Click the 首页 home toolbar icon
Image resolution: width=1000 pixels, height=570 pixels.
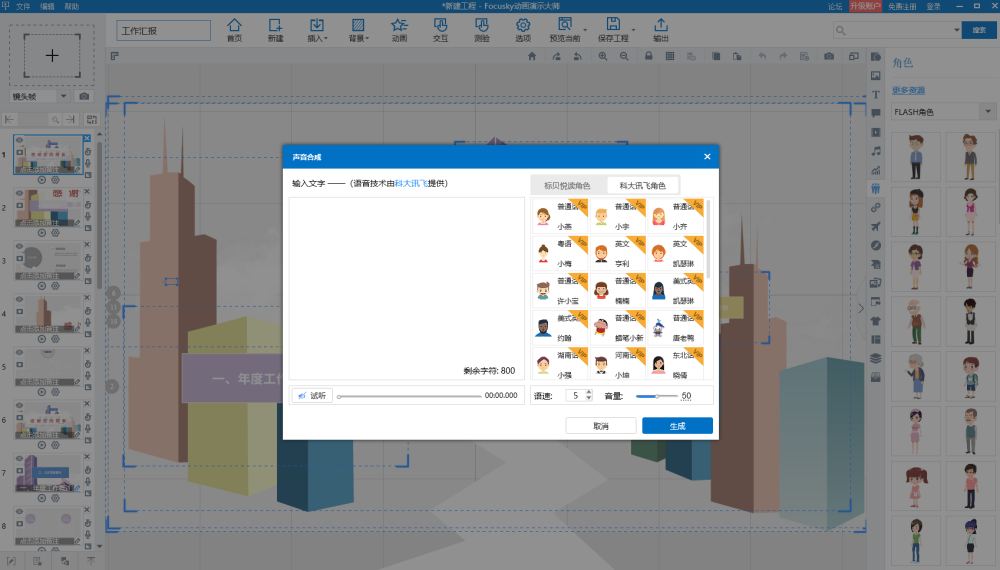tap(234, 29)
